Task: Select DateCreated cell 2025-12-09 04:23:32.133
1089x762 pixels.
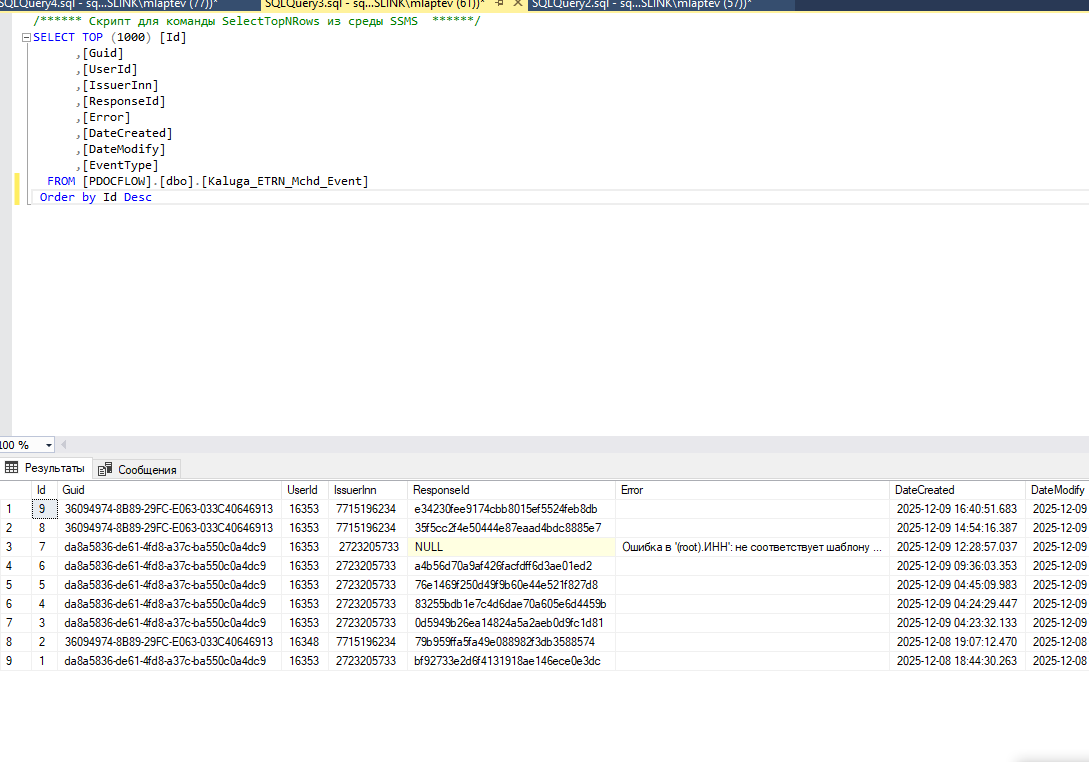Action: (958, 623)
